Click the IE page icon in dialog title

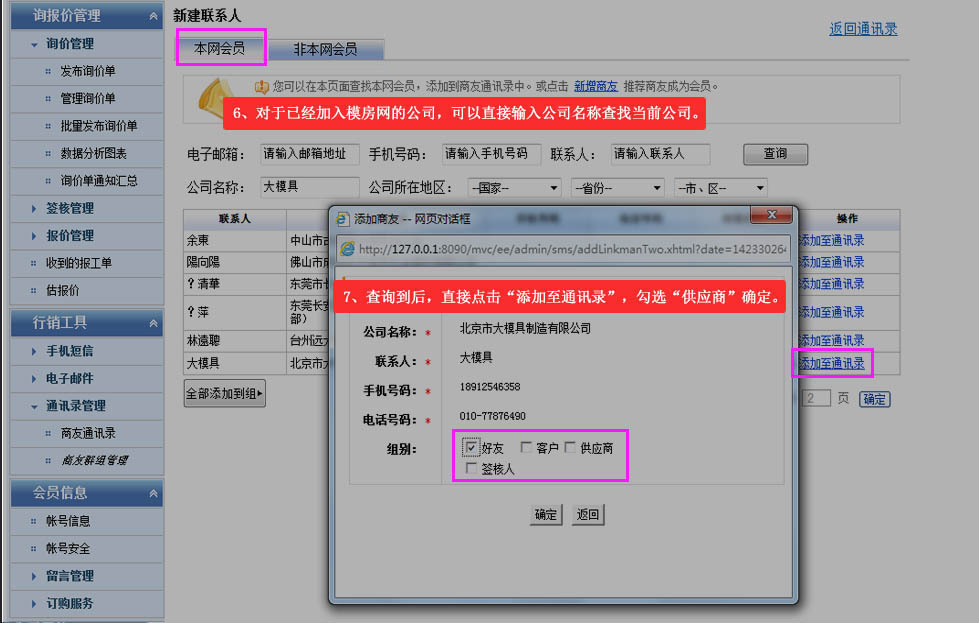click(x=342, y=218)
